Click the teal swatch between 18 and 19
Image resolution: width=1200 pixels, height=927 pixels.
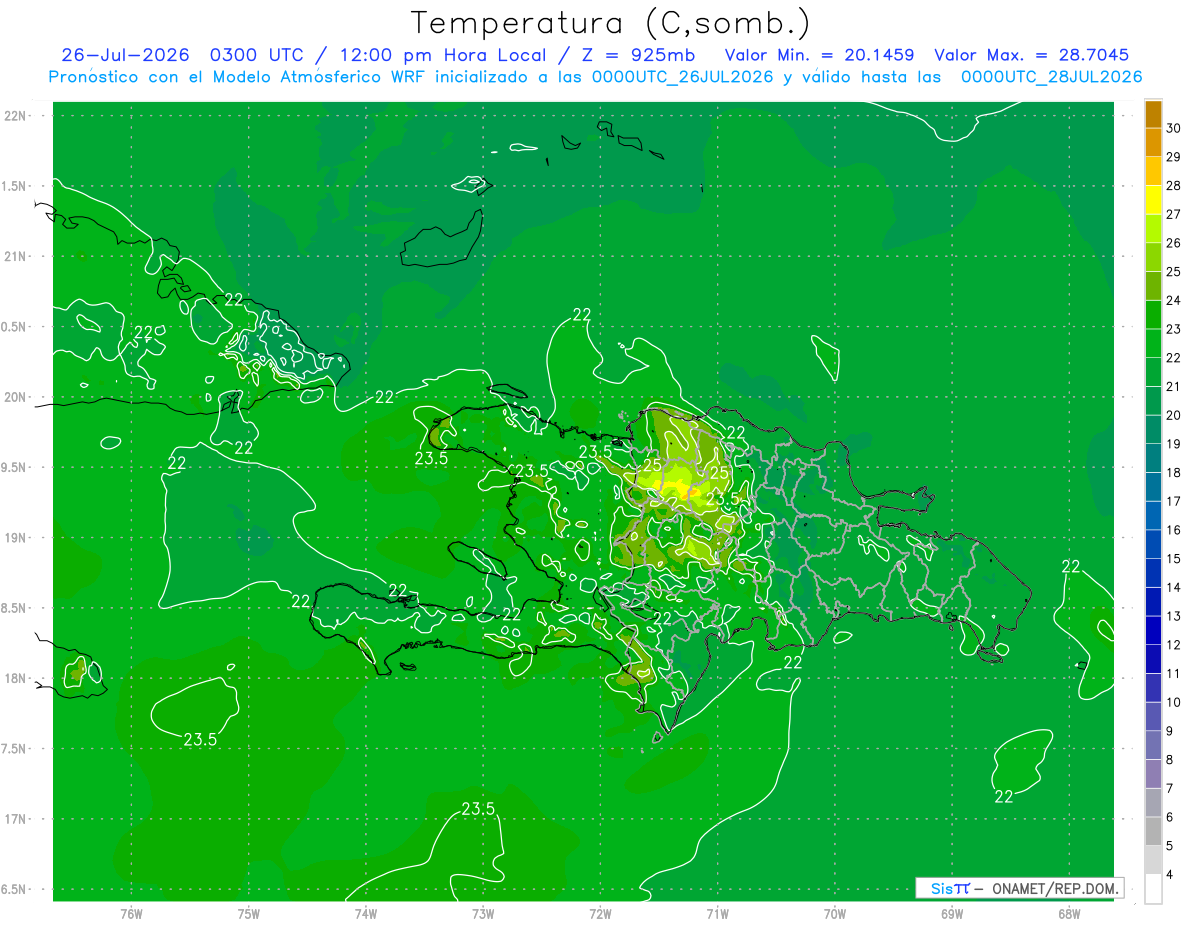point(1153,459)
